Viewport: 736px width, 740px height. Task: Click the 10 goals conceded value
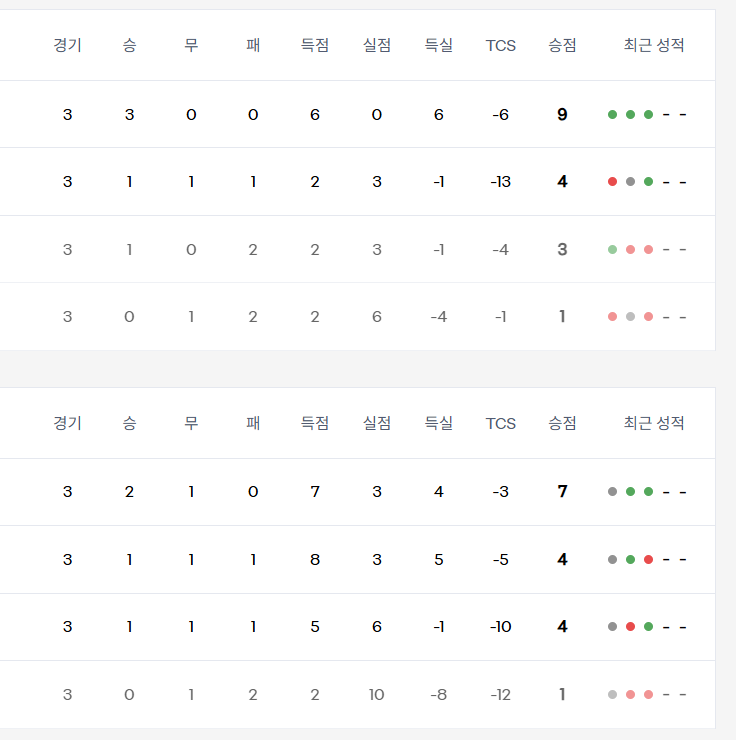(x=376, y=695)
